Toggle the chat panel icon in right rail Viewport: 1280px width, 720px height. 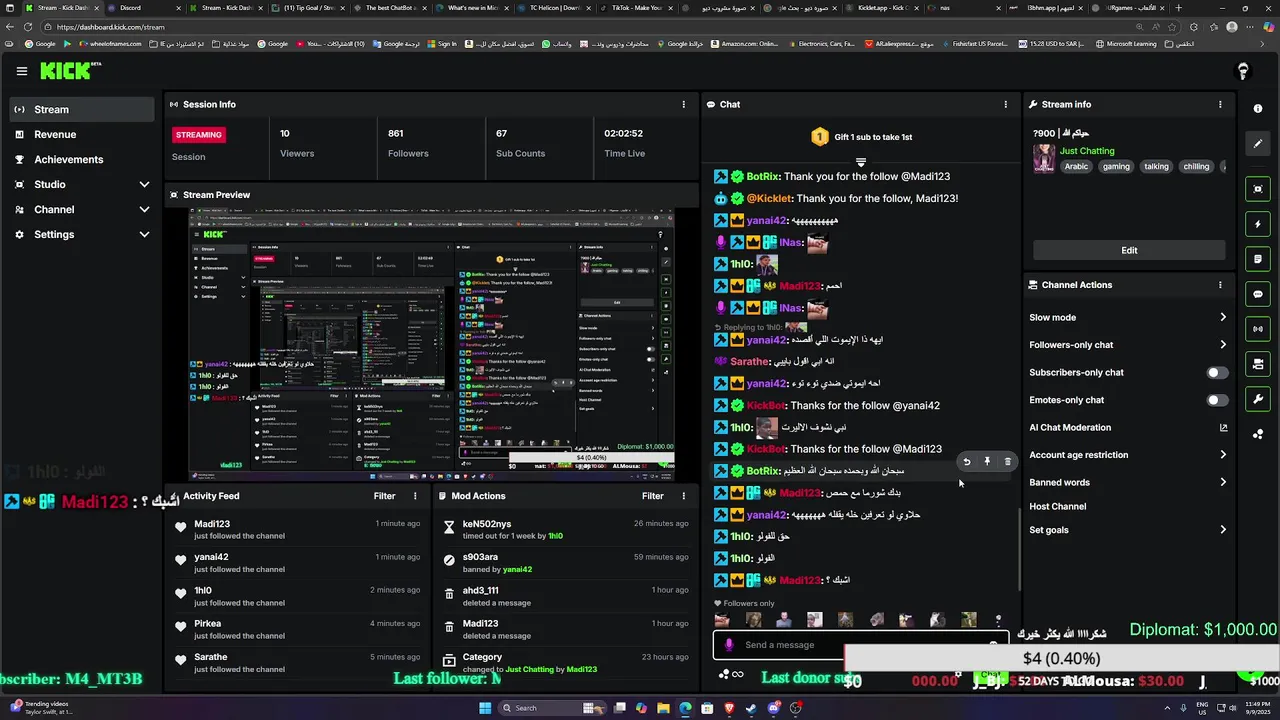pyautogui.click(x=1258, y=294)
